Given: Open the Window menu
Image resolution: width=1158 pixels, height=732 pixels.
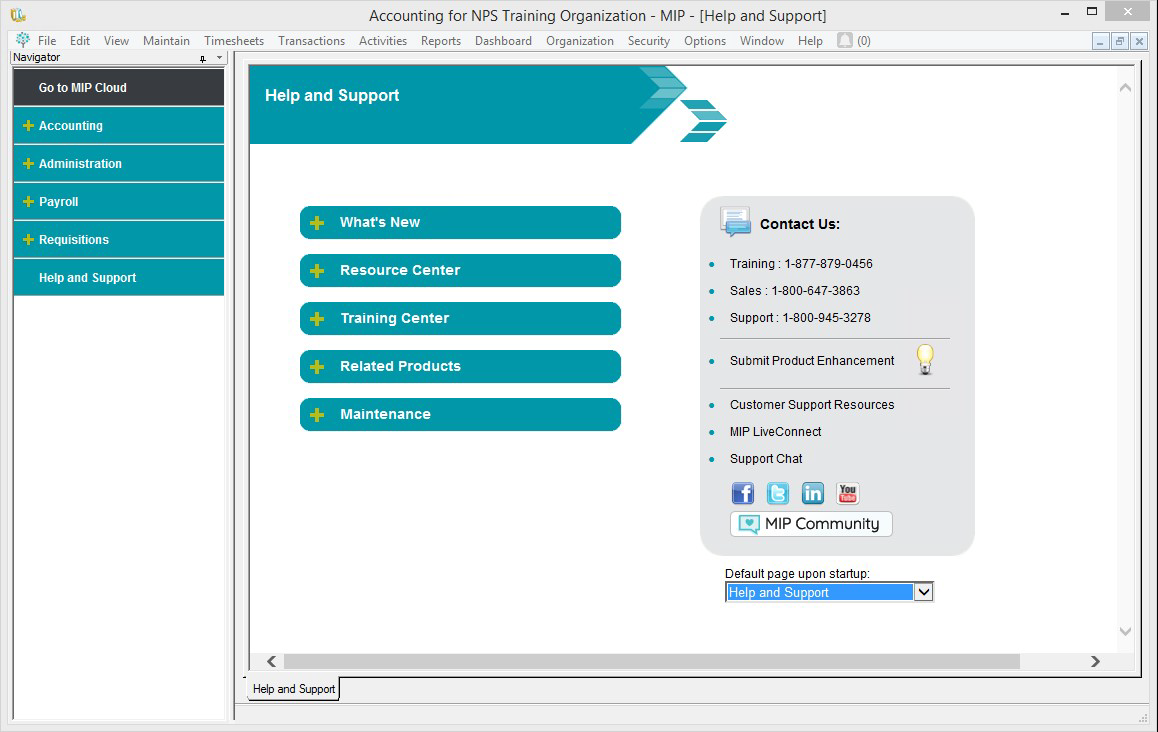Looking at the screenshot, I should point(761,41).
